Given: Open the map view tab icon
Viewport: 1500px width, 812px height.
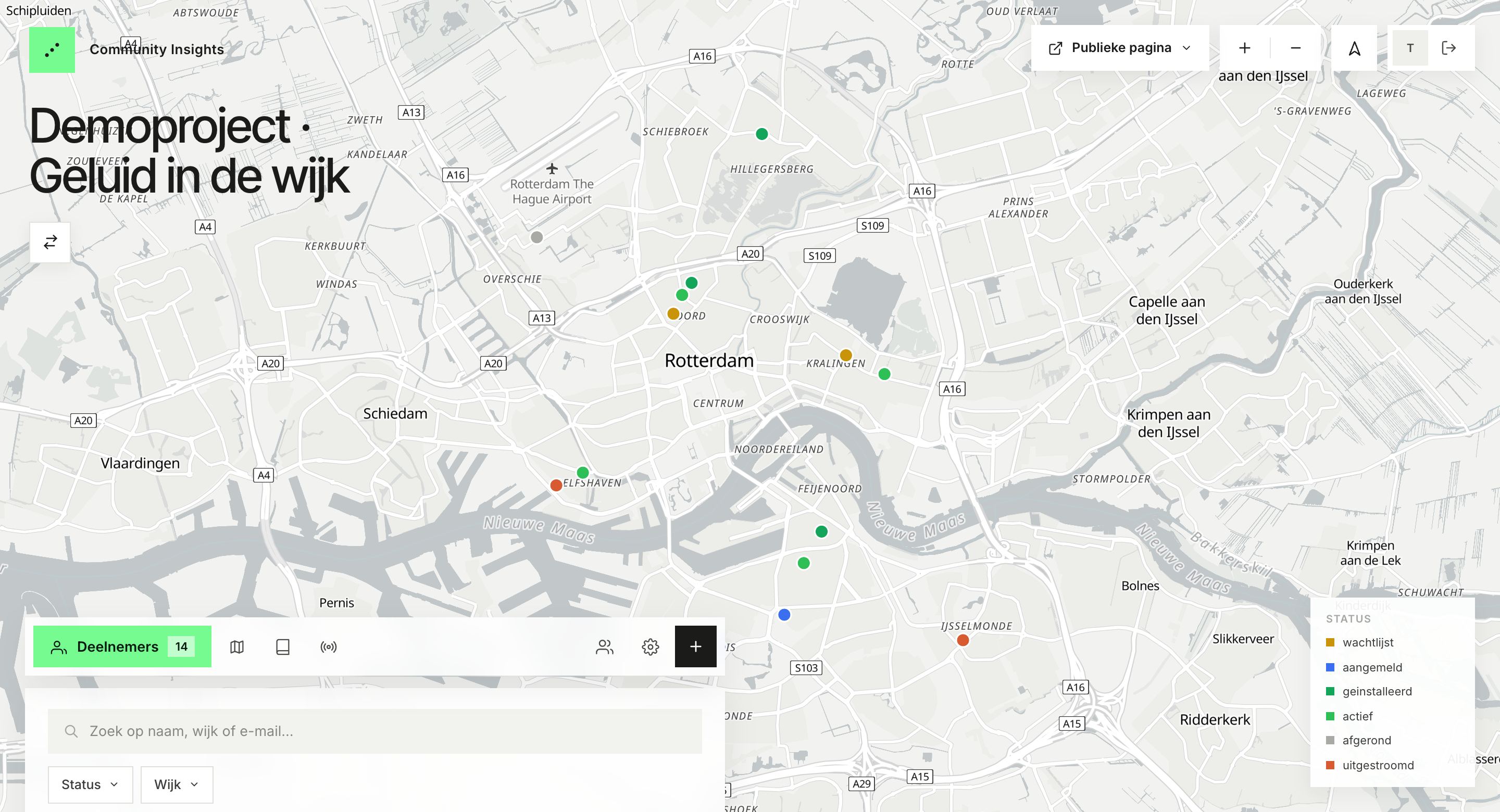Looking at the screenshot, I should [237, 646].
